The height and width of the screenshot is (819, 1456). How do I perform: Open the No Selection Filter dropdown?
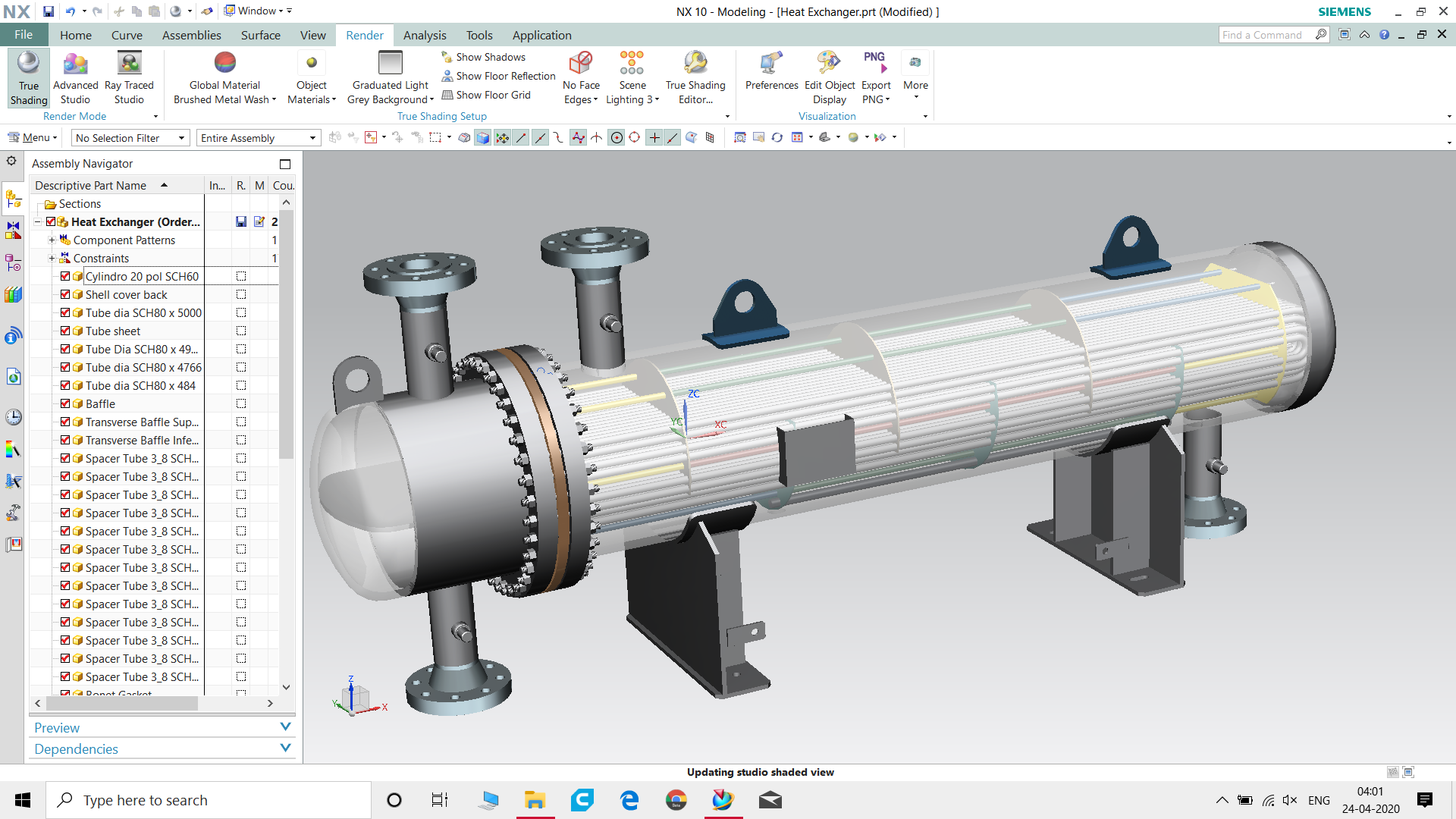pos(130,138)
